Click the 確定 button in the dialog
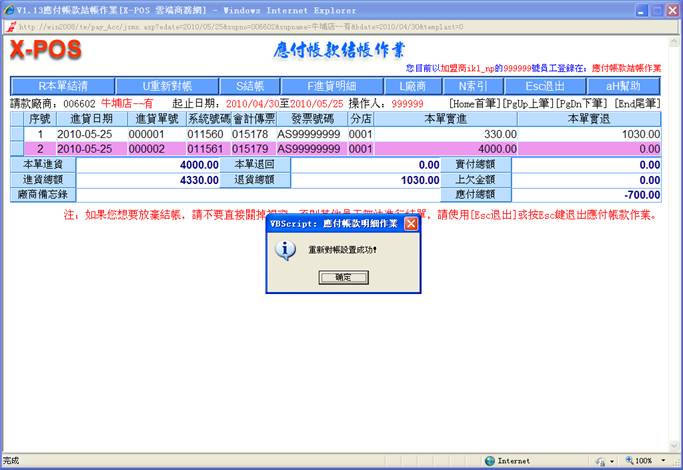 coord(342,277)
